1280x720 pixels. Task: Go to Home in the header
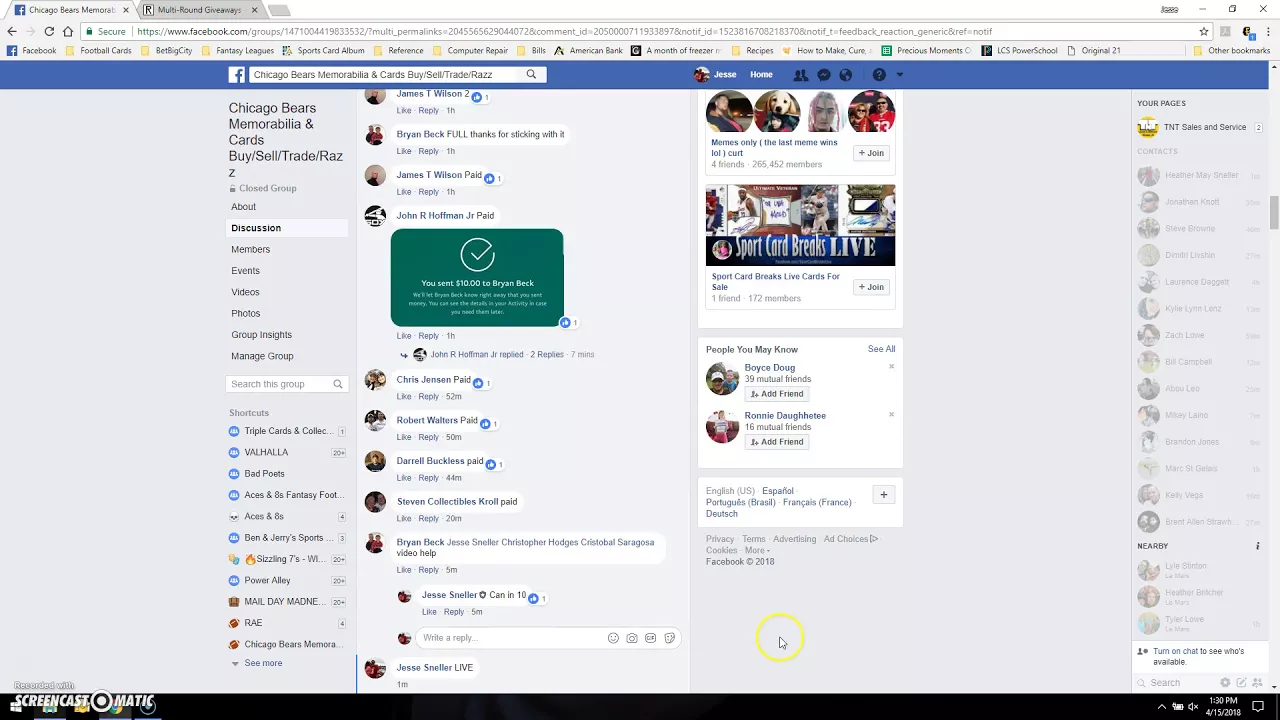coord(761,75)
